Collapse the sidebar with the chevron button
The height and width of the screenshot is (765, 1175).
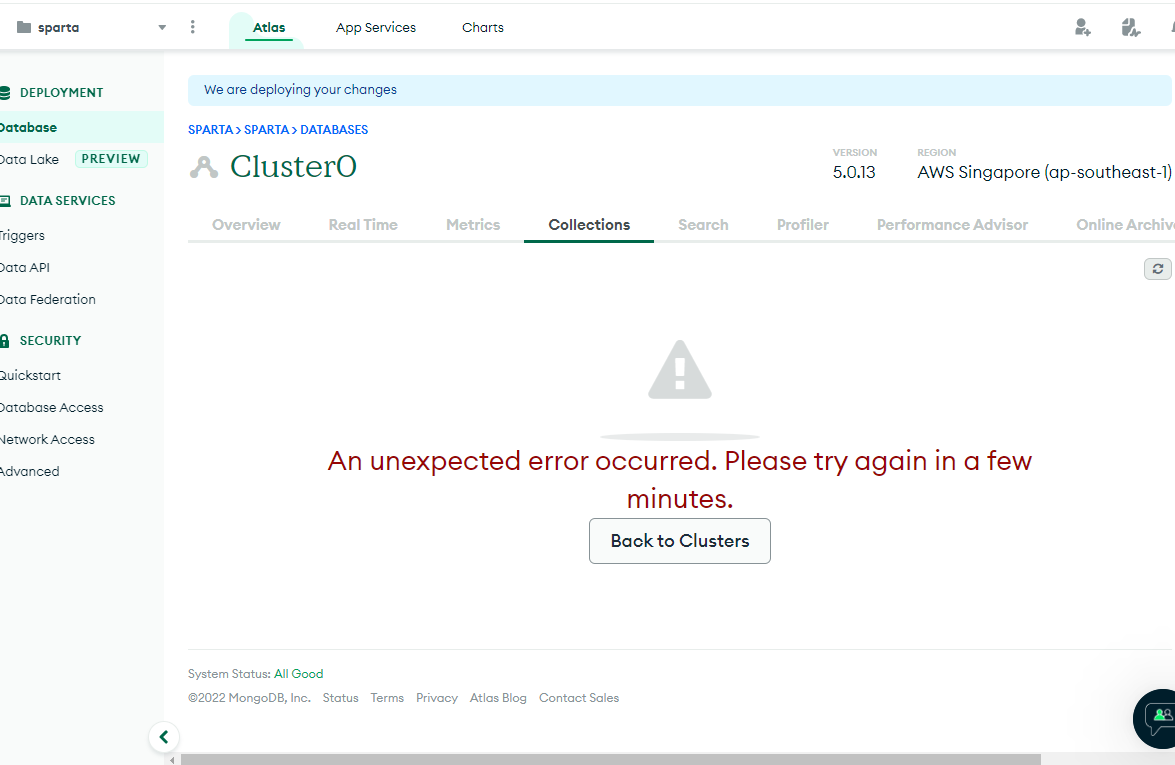(163, 737)
